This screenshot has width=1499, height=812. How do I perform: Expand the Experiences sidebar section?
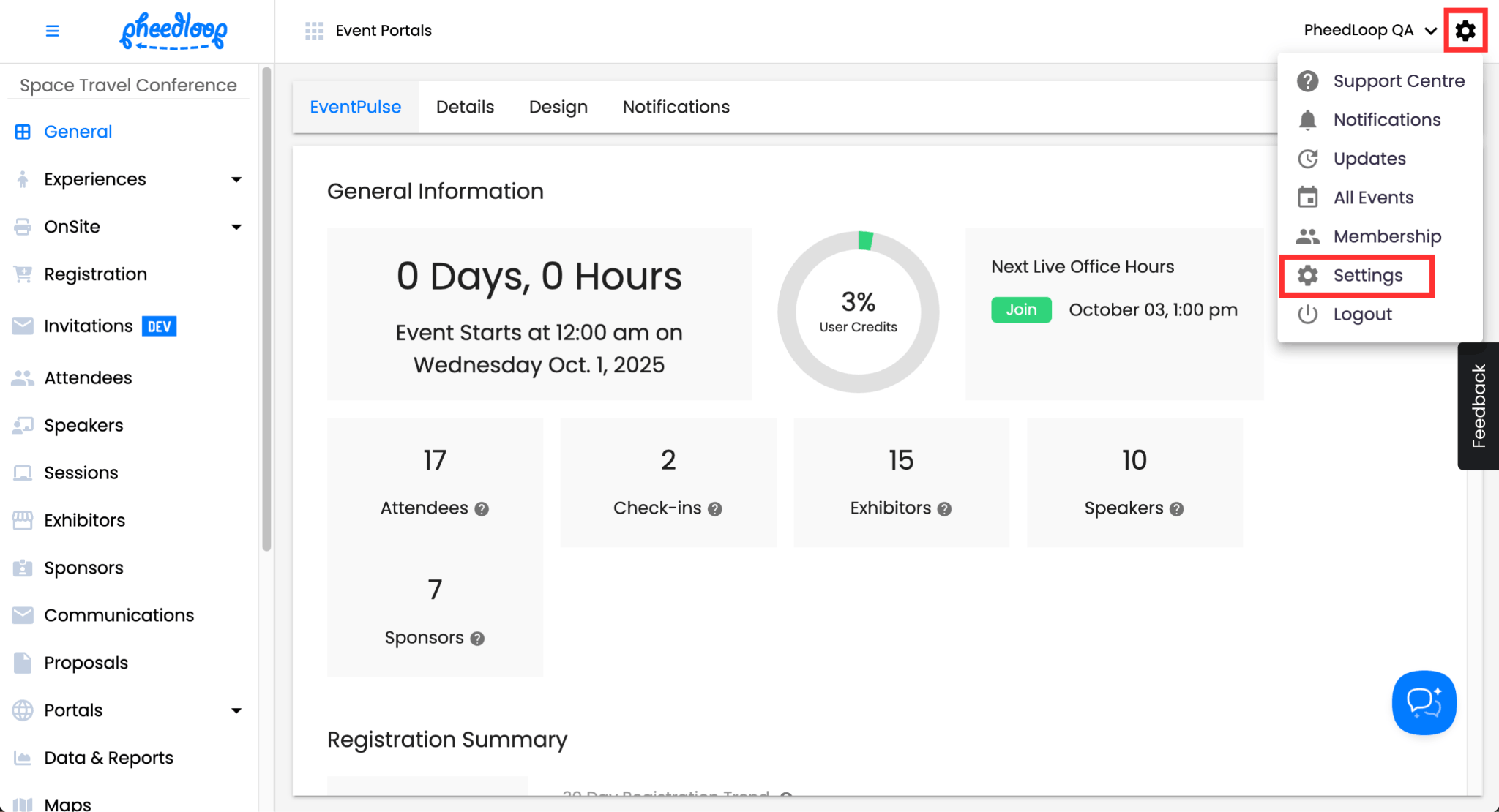(x=236, y=179)
